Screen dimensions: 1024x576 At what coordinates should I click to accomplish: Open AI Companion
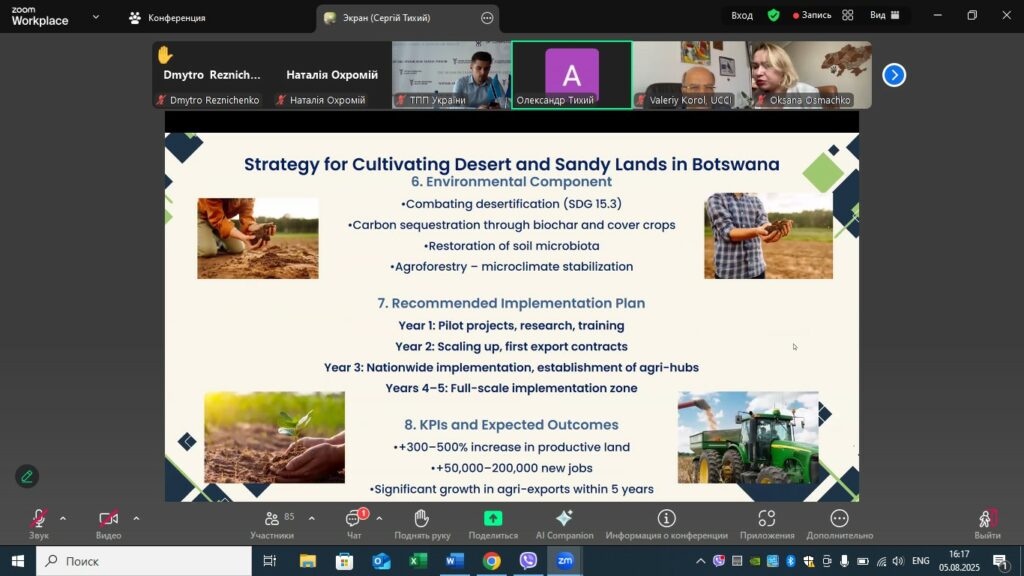pos(564,520)
